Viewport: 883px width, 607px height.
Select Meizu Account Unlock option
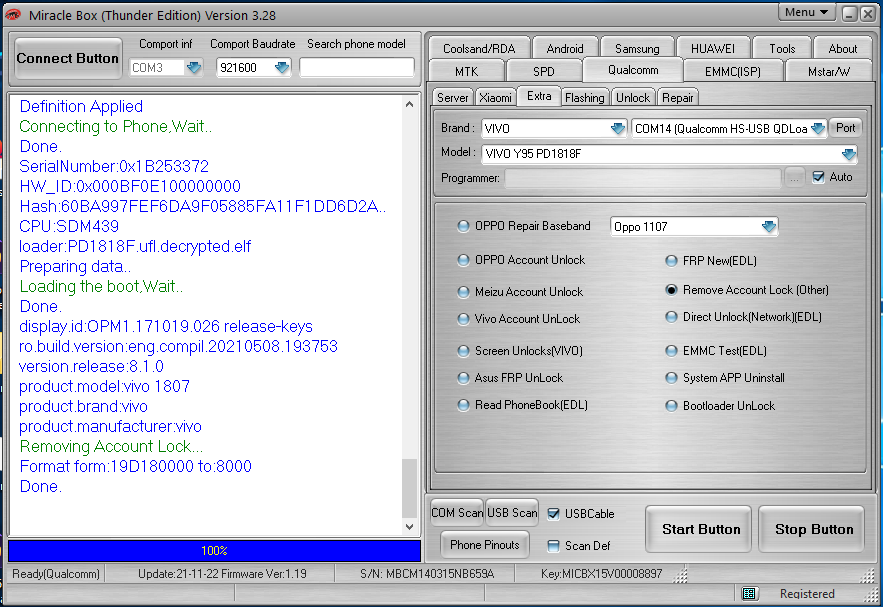click(x=463, y=292)
